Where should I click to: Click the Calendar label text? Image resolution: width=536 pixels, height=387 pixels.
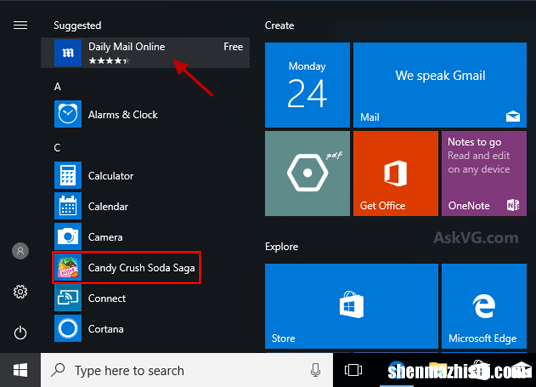click(x=108, y=206)
